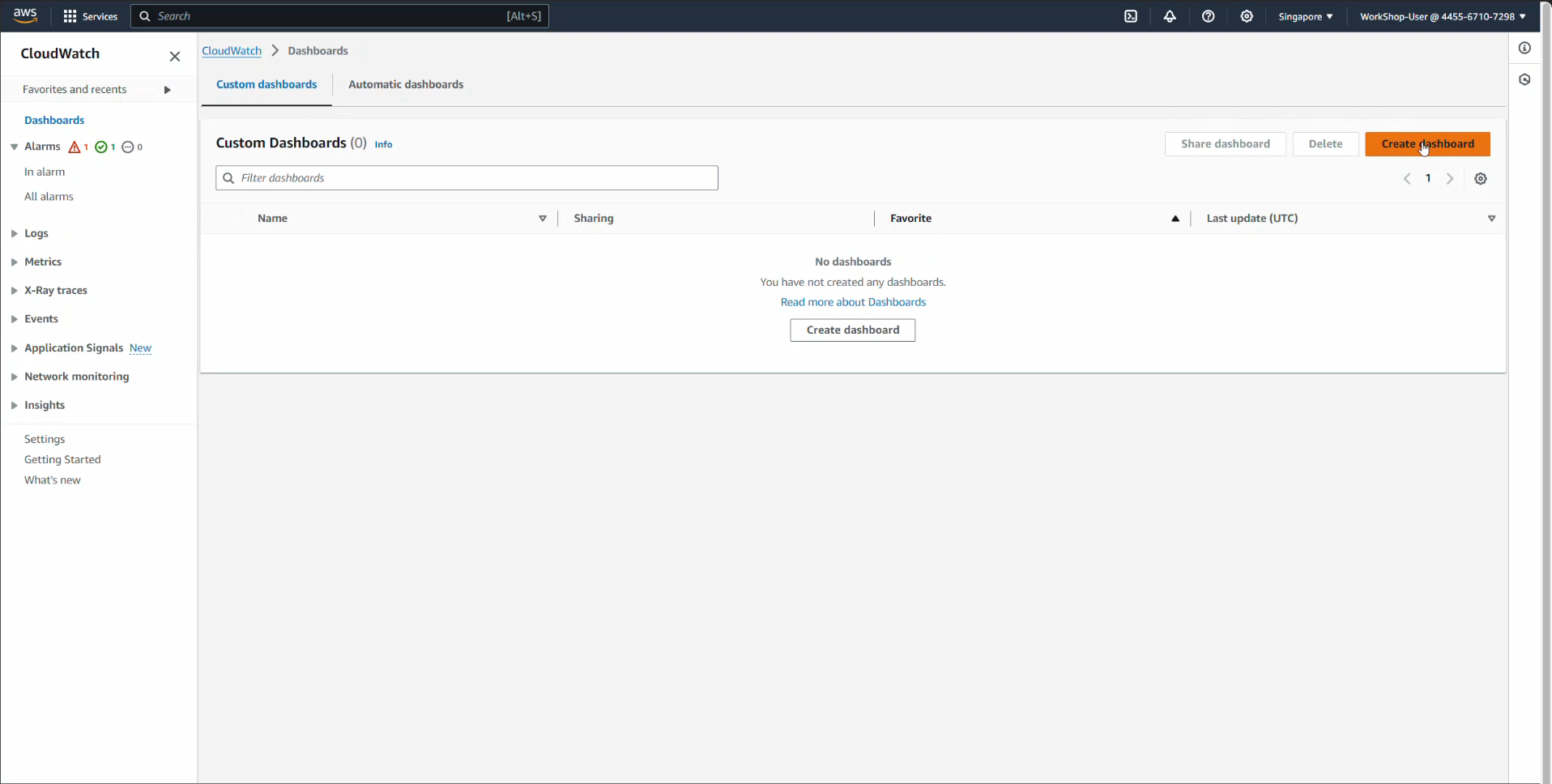Open the info panel icon at the right edge
1552x784 pixels.
[1524, 48]
